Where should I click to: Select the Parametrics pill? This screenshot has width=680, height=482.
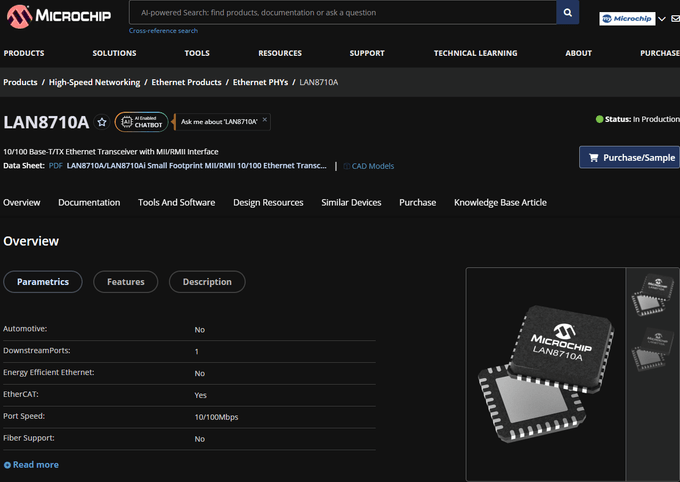[x=43, y=282]
